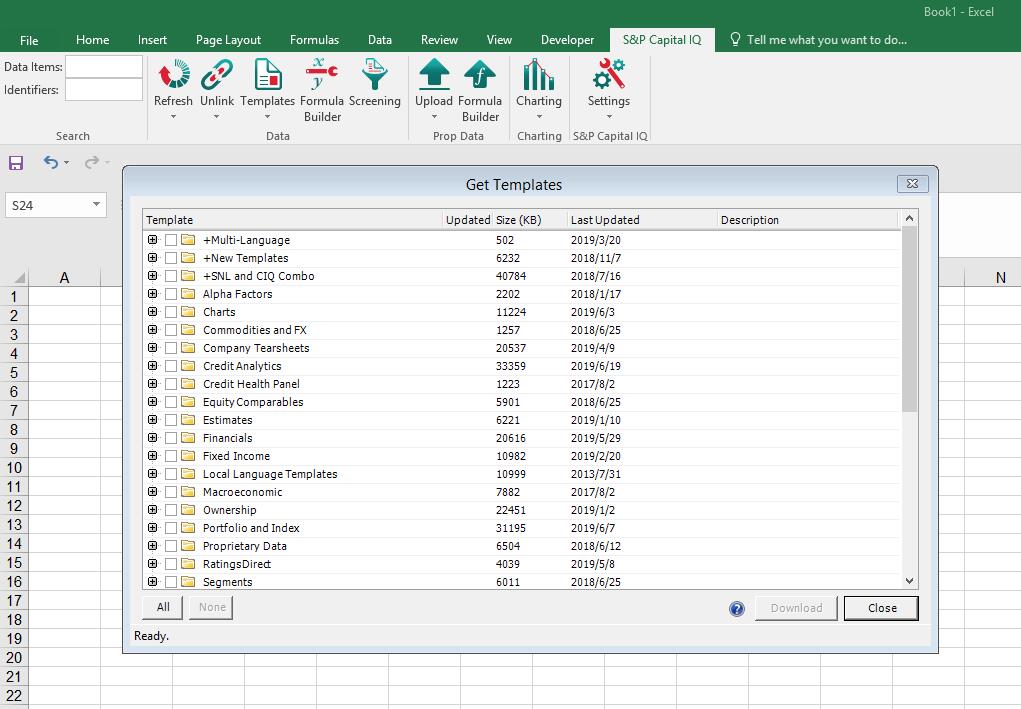The image size is (1021, 709).
Task: Launch the Screening tool
Action: (375, 76)
